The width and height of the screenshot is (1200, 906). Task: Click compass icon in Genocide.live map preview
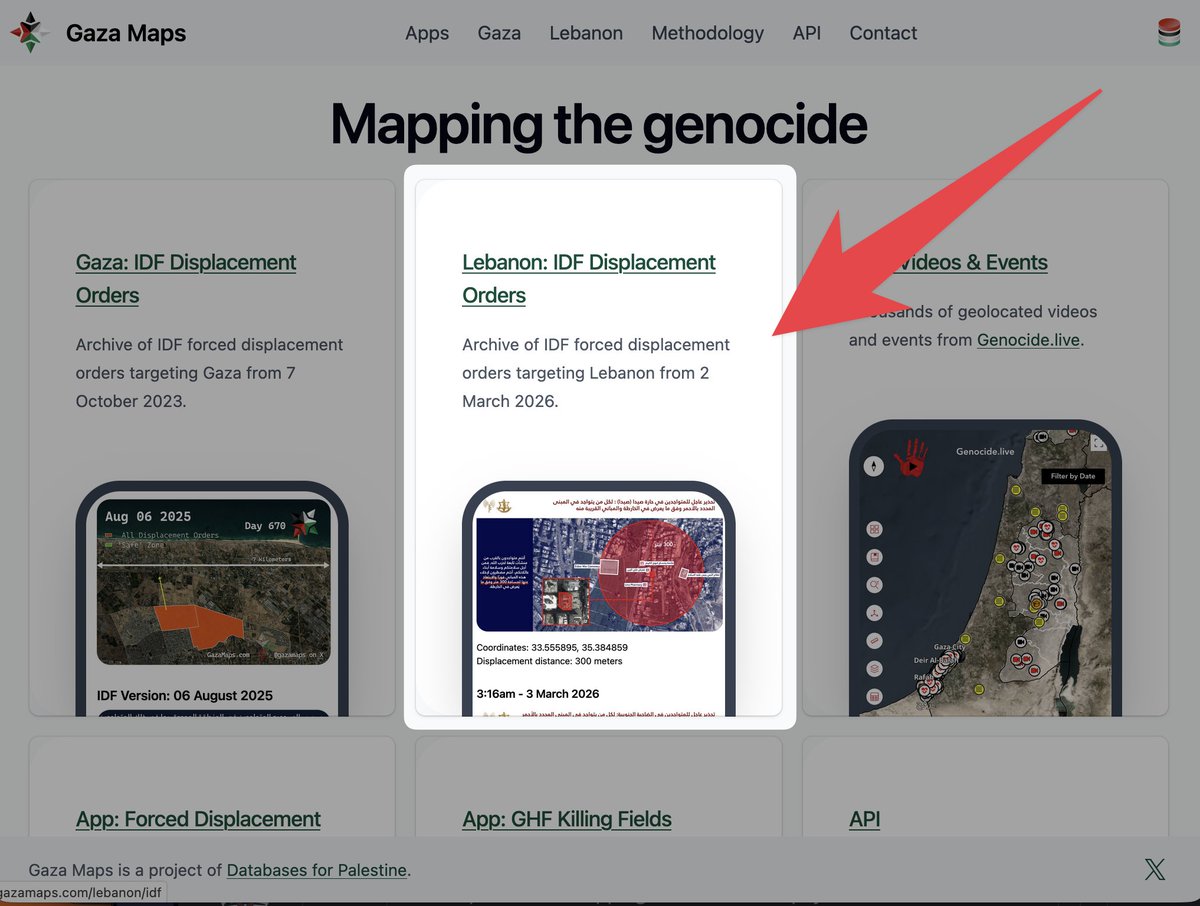click(874, 466)
